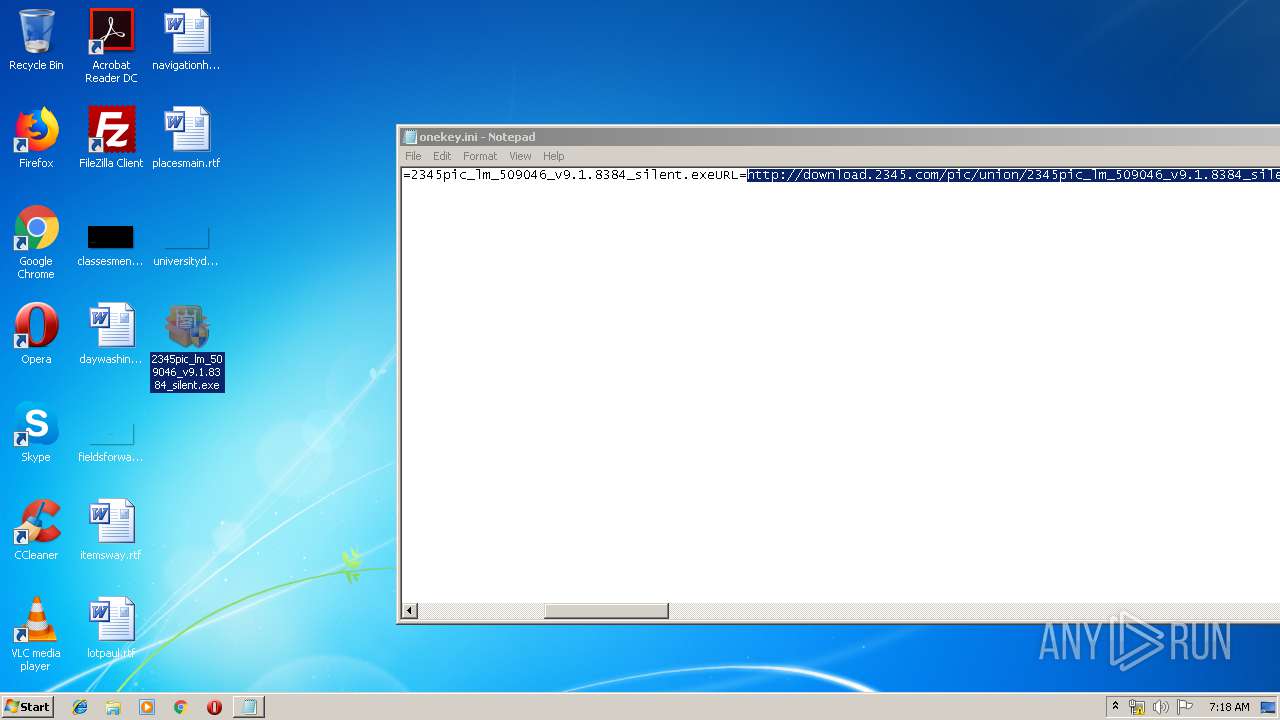This screenshot has height=720, width=1280.
Task: Launch CCleaner desktop shortcut
Action: [x=36, y=530]
